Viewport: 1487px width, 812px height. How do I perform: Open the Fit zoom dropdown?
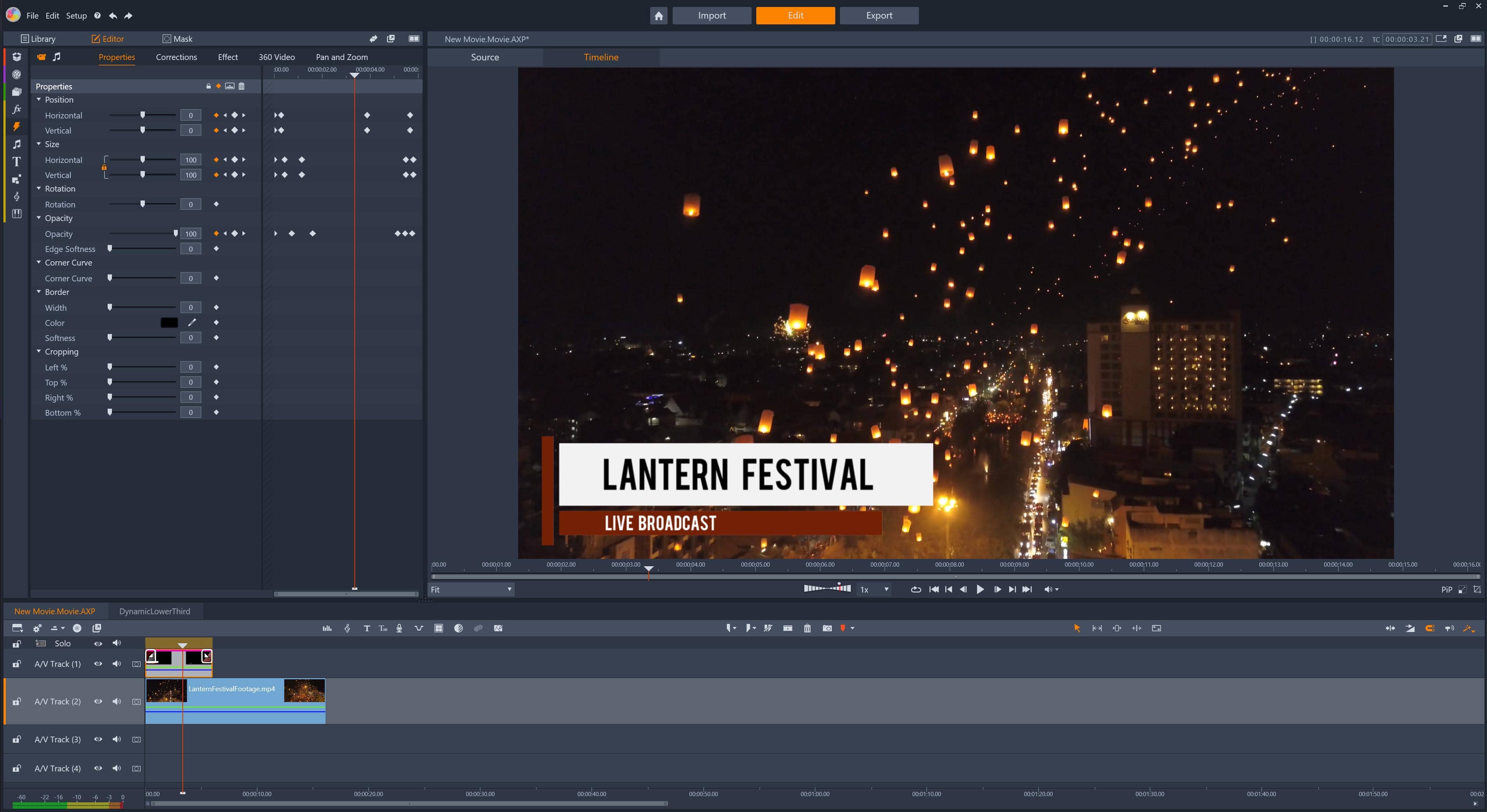[x=472, y=589]
